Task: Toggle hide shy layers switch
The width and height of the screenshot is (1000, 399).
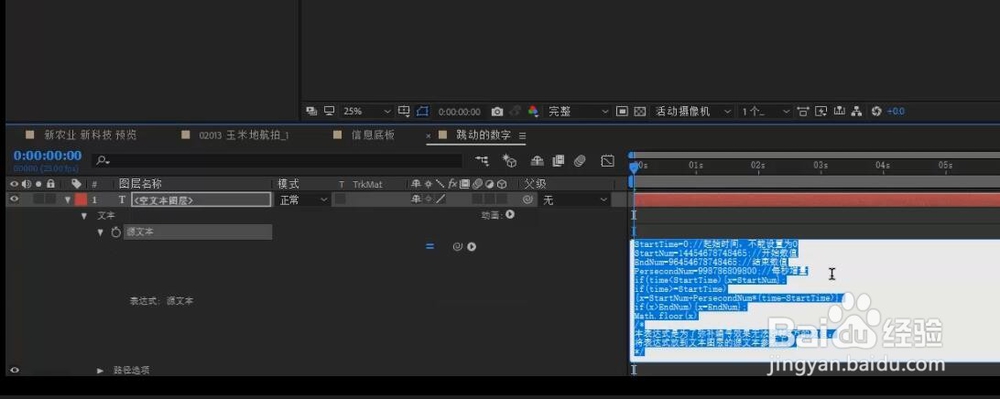Action: click(x=537, y=161)
